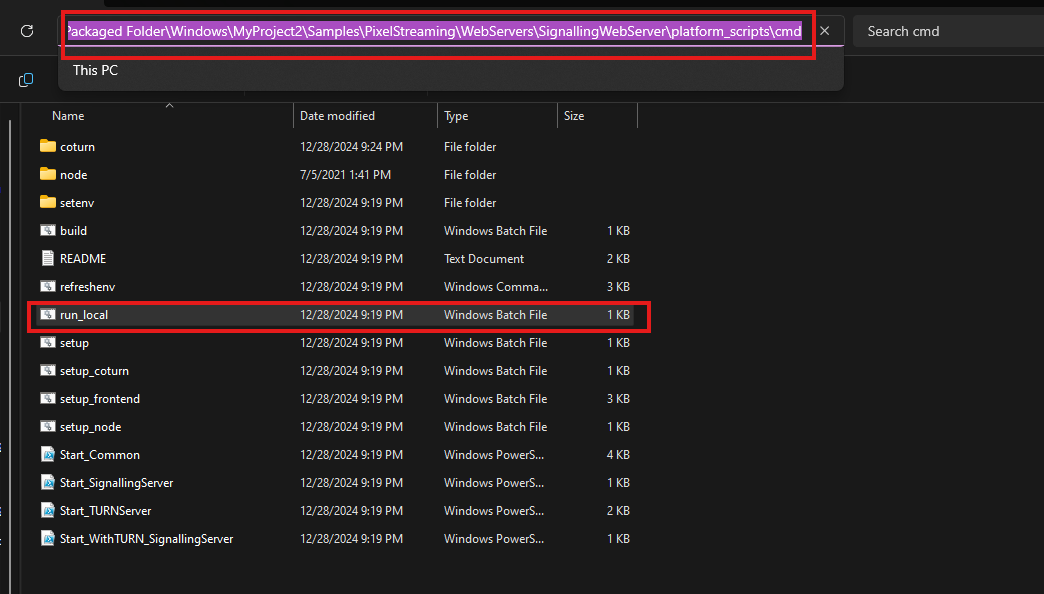Image resolution: width=1044 pixels, height=594 pixels.
Task: Sort files by the Type column
Action: point(456,116)
